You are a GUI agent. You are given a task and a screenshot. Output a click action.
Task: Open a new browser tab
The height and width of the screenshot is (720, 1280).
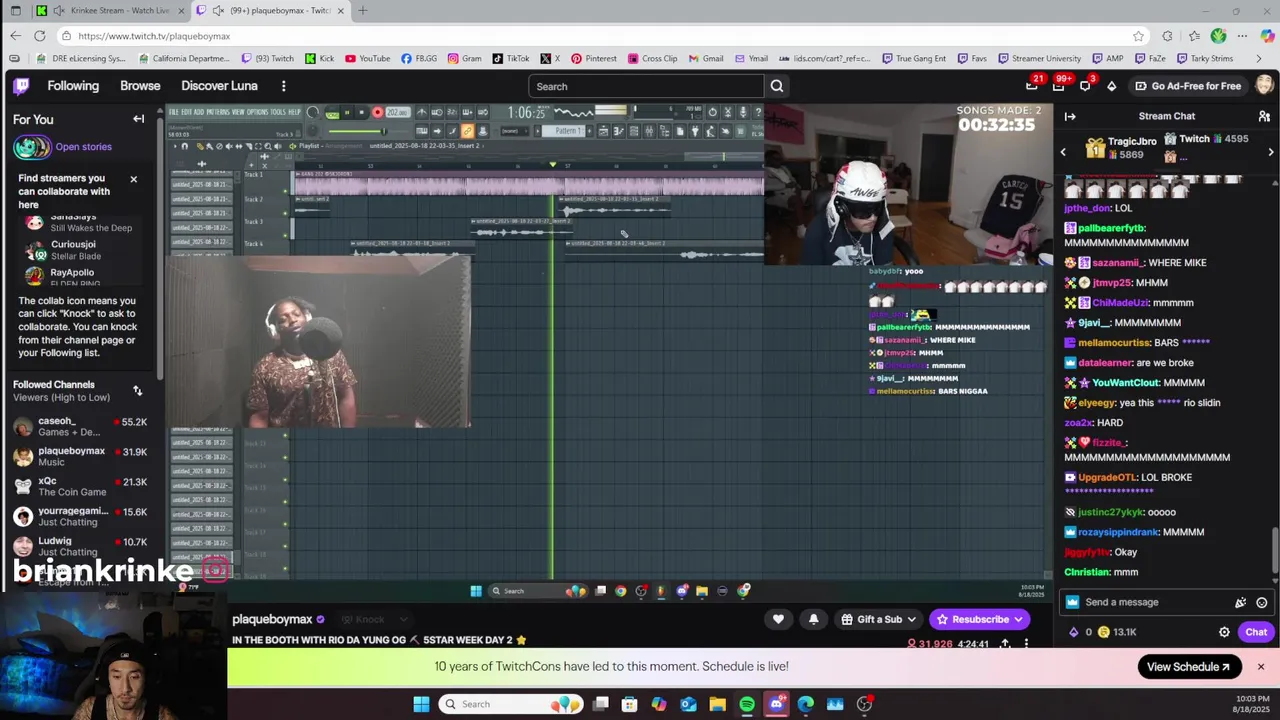coord(362,10)
